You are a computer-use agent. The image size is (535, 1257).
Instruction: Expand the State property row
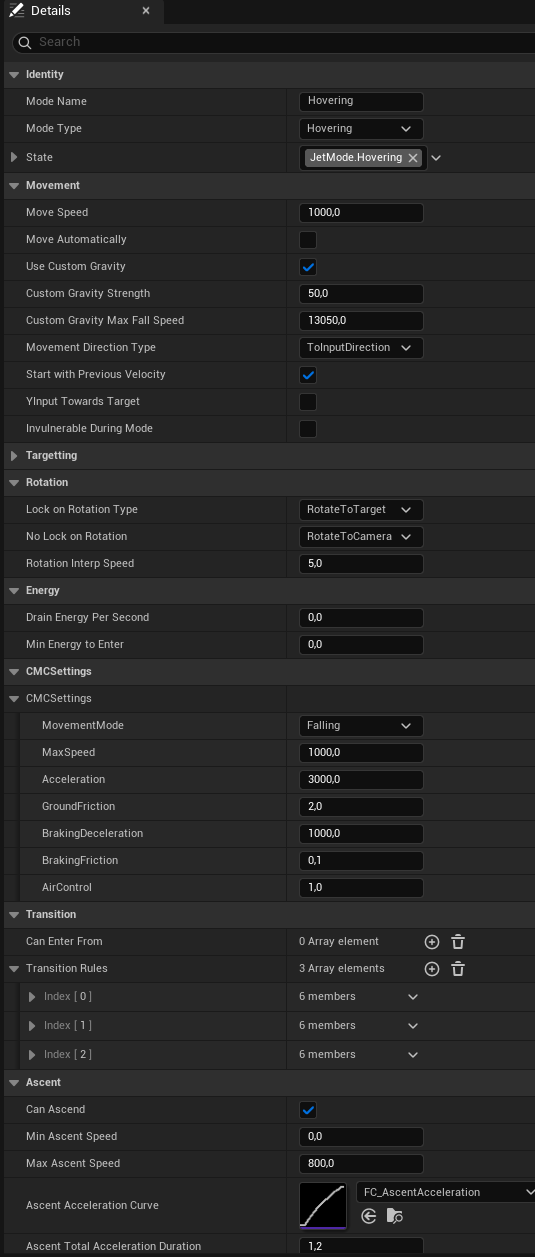tap(13, 158)
